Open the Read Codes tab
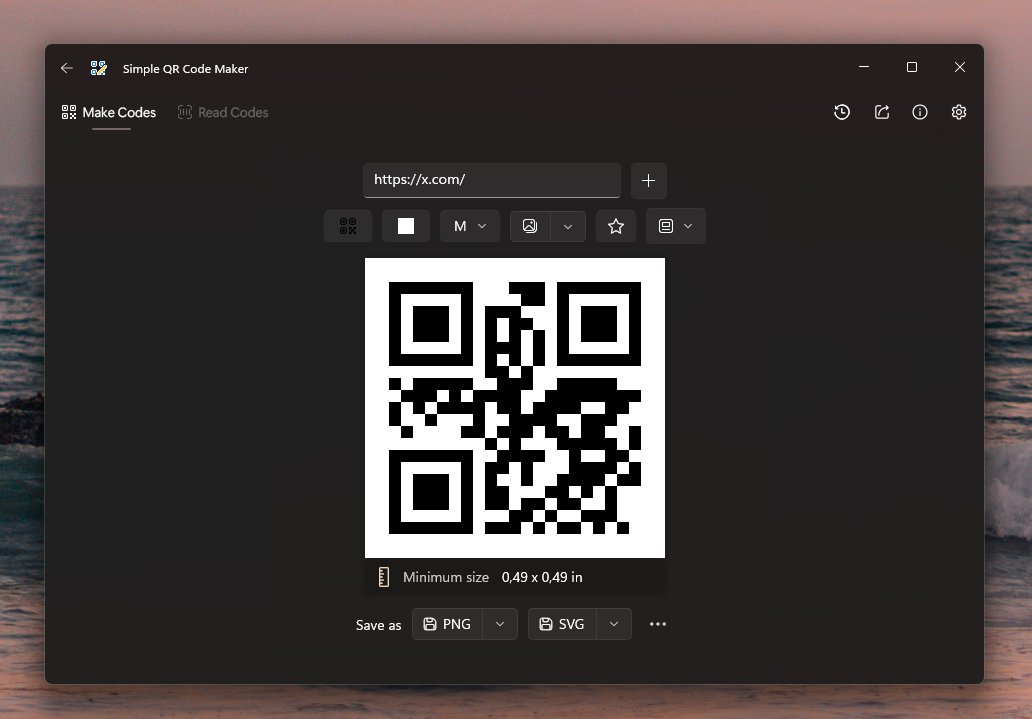This screenshot has height=719, width=1032. coord(223,113)
